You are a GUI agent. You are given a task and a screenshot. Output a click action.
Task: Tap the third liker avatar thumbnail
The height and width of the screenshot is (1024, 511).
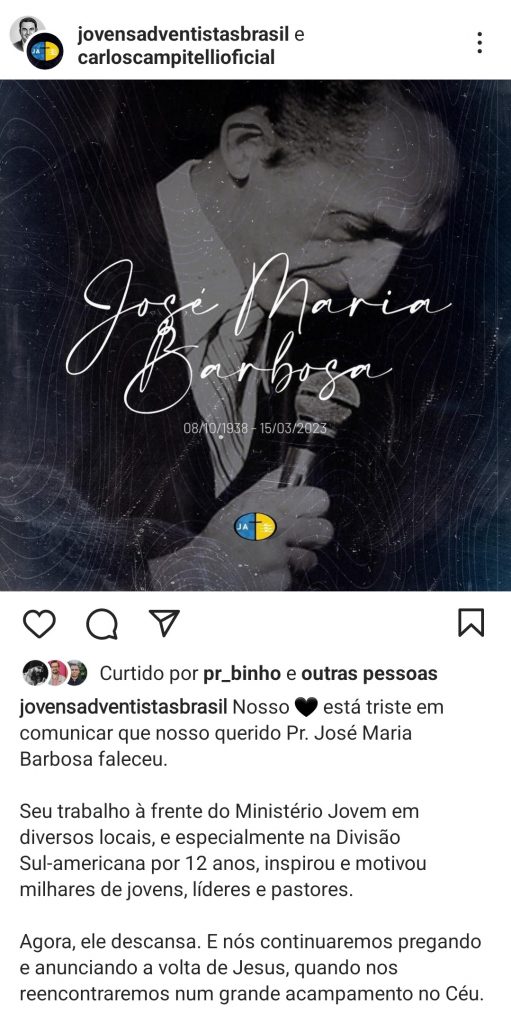tap(76, 673)
